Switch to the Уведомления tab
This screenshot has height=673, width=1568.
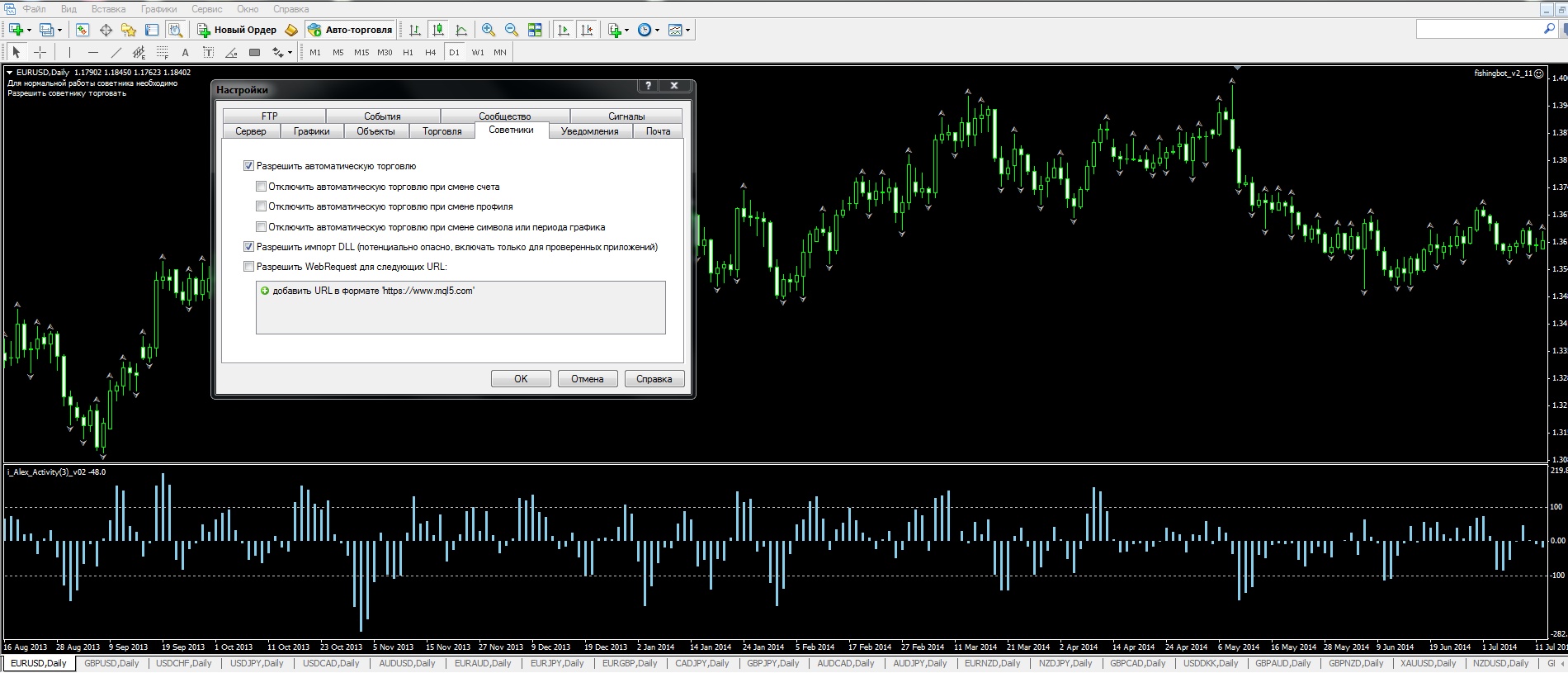589,131
